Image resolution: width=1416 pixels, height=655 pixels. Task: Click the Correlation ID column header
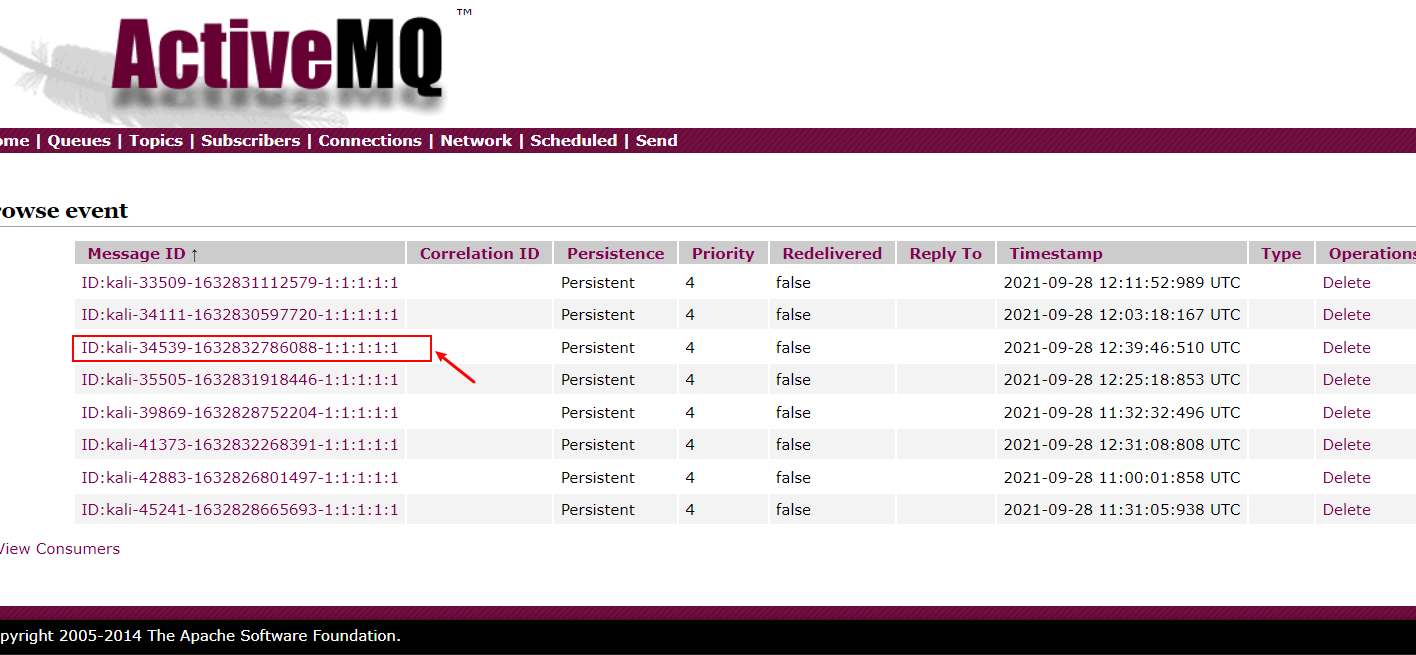(x=479, y=253)
